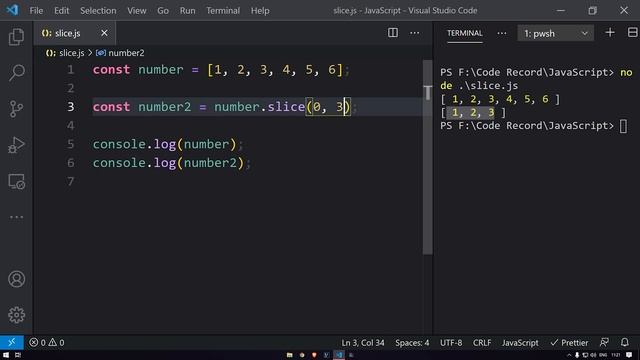Viewport: 640px width, 360px height.
Task: Click '[ 1, 2, 3, 4, 5, 6 ]' terminal output
Action: coord(500,99)
